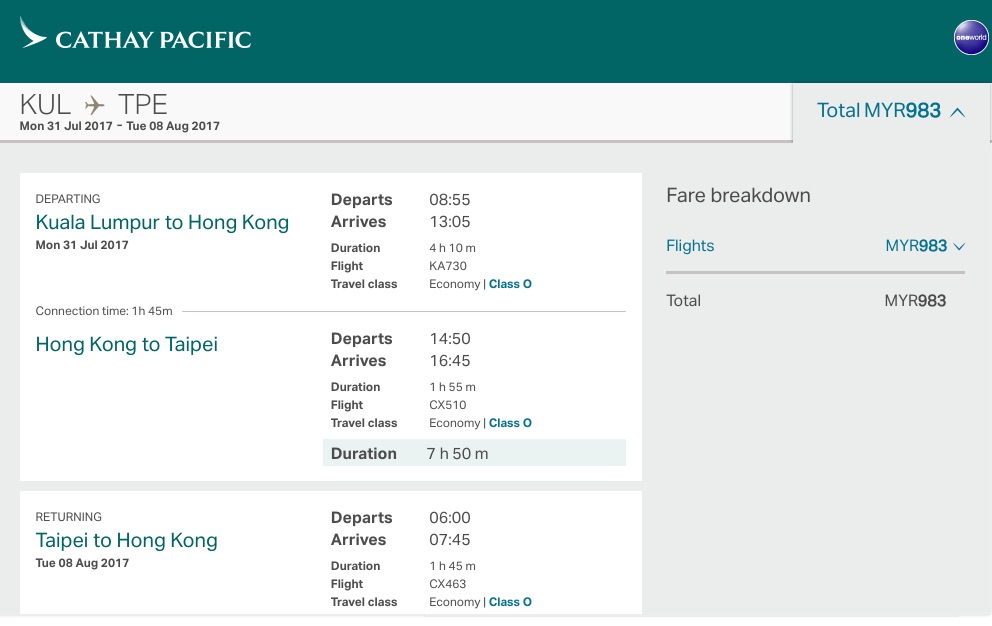Viewport: 992px width, 626px height.
Task: Click the departure time 08:55
Action: tap(450, 200)
